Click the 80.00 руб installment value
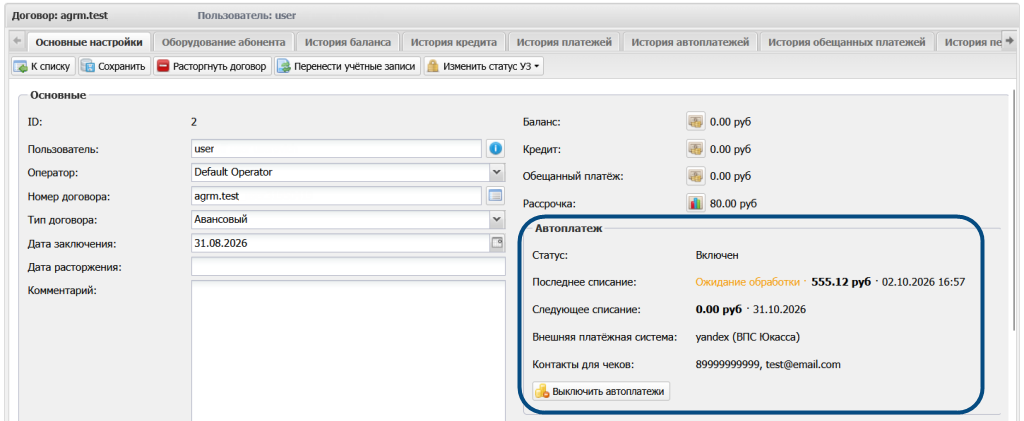 click(733, 204)
